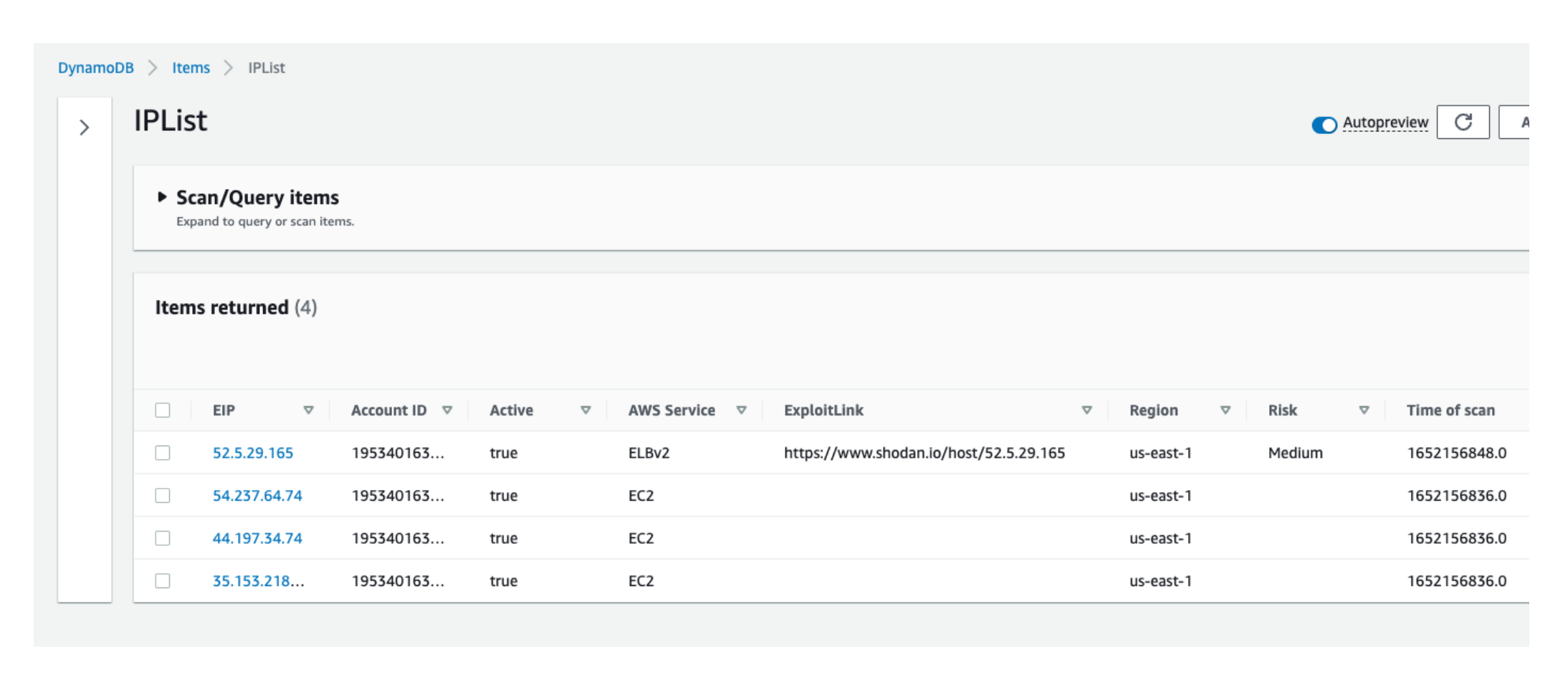Sort the Risk column
Viewport: 1568px width, 692px height.
coord(1364,410)
